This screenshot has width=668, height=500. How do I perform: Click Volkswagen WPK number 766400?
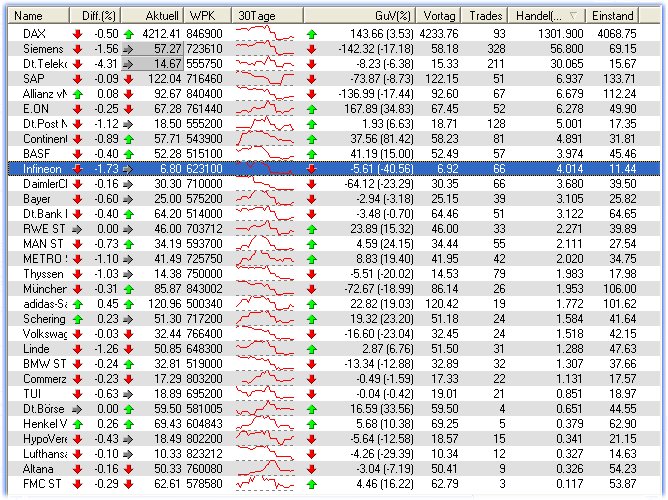[x=204, y=334]
